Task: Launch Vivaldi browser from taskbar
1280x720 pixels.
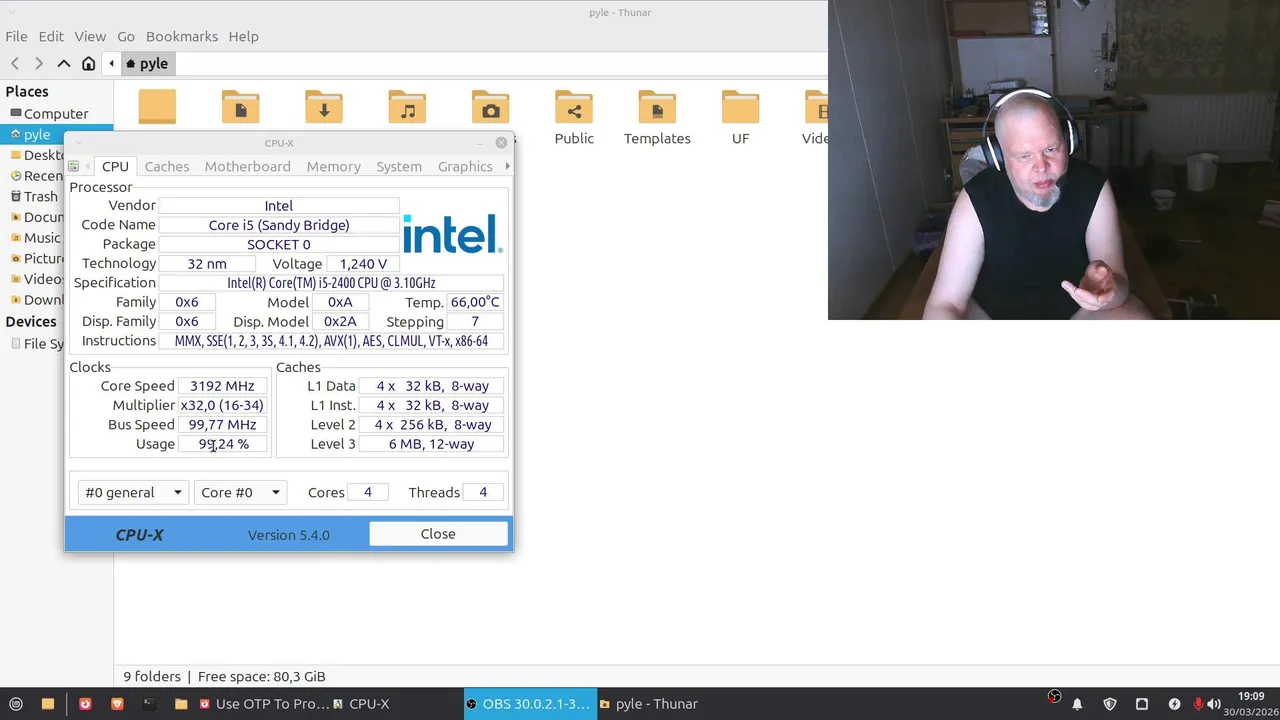Action: 84,704
